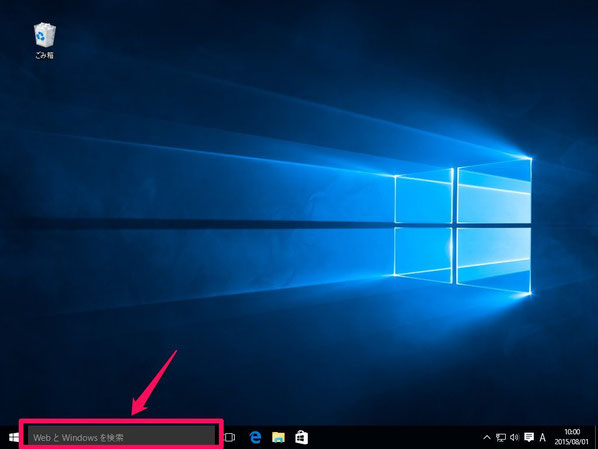Viewport: 598px width, 449px height.
Task: Focus the 'Web と Windows を検索' search box
Action: (121, 437)
